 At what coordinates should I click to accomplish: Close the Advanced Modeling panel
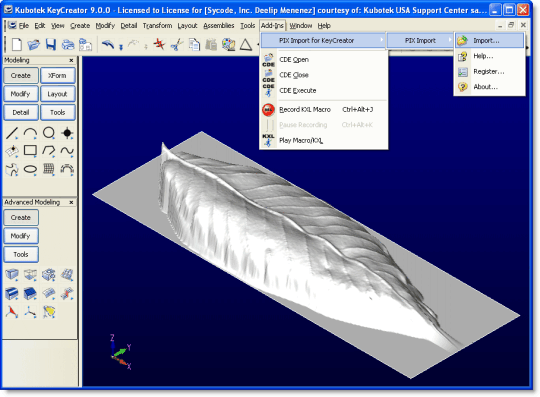[x=71, y=202]
